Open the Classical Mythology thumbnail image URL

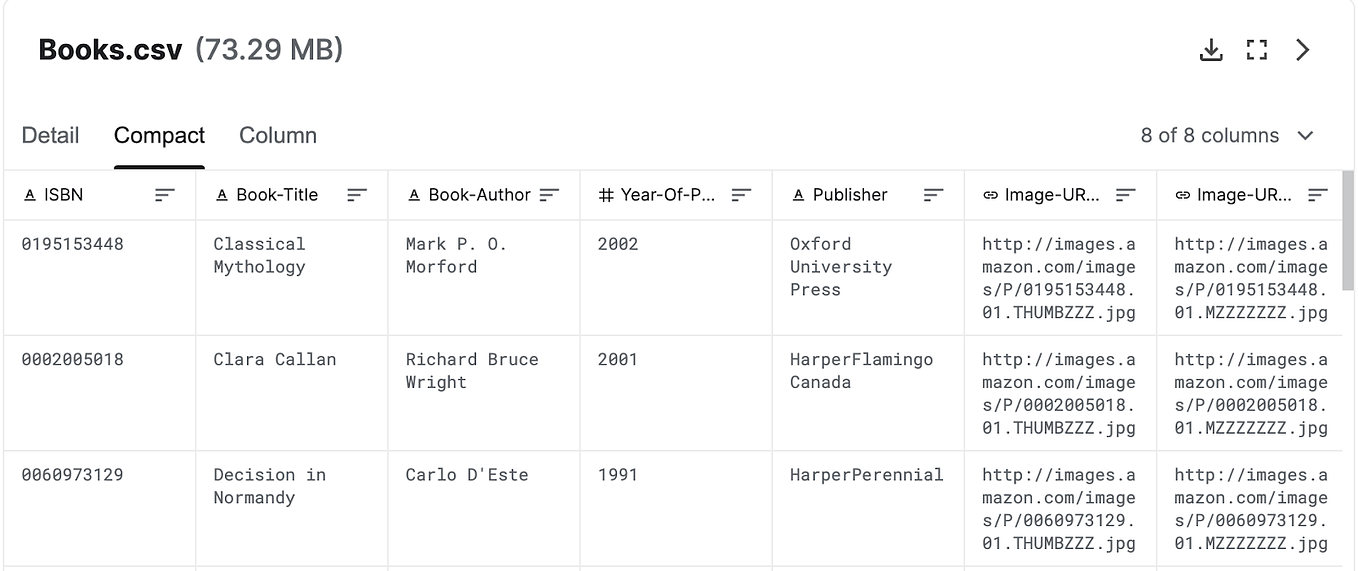(x=1059, y=278)
